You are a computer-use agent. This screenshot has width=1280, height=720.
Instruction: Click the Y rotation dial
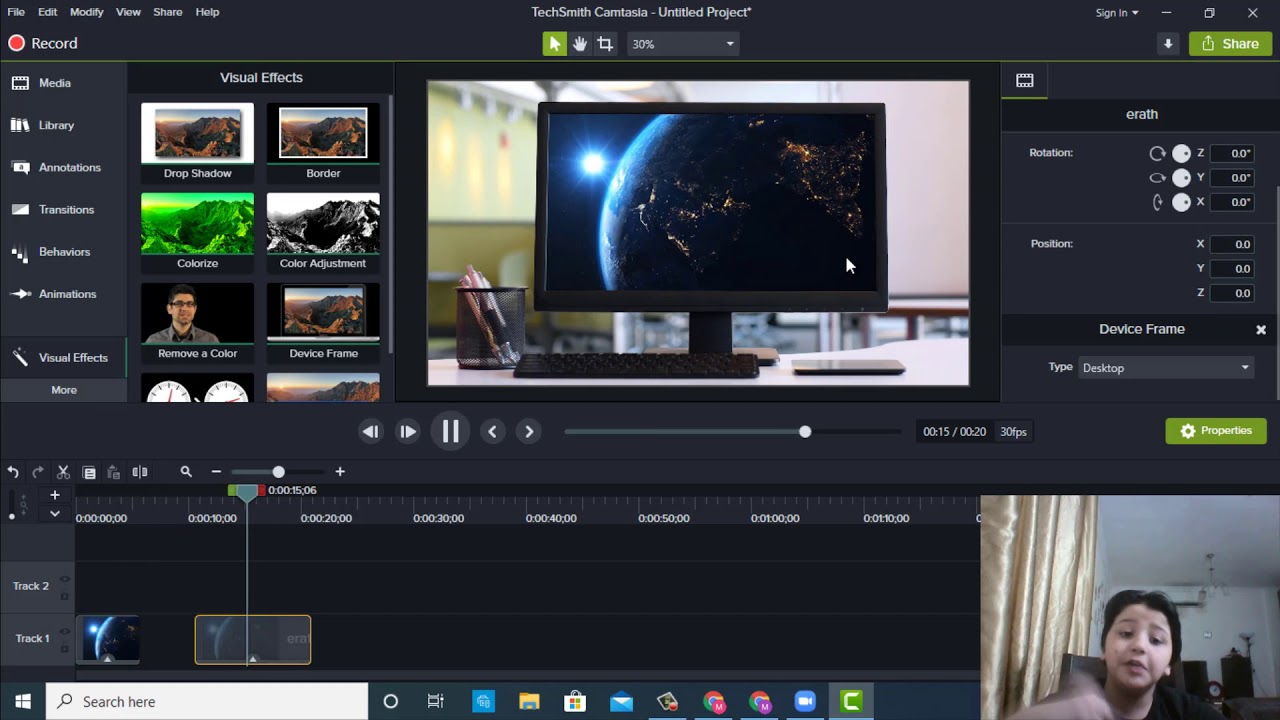(1181, 177)
